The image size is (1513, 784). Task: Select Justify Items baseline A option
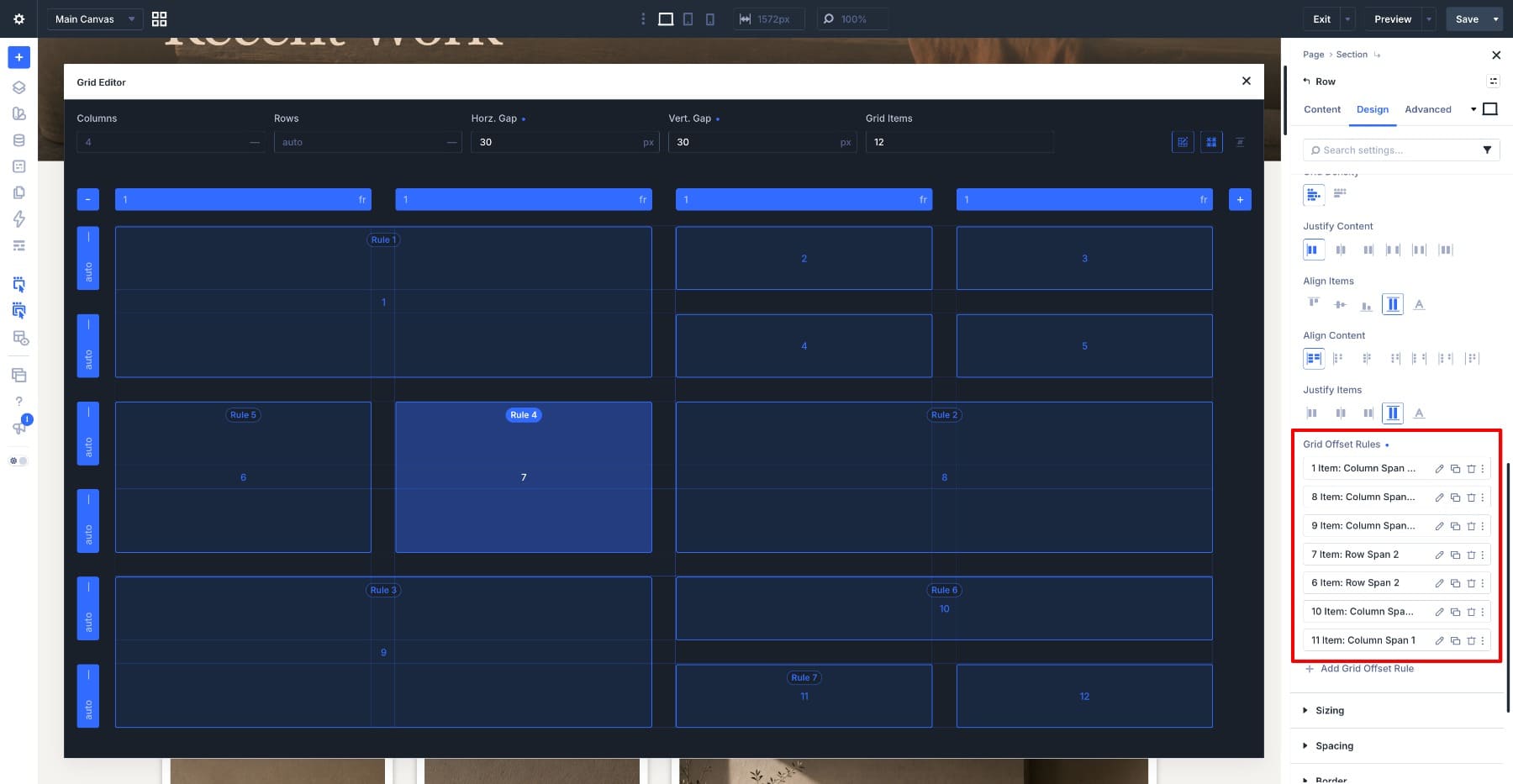click(1419, 413)
